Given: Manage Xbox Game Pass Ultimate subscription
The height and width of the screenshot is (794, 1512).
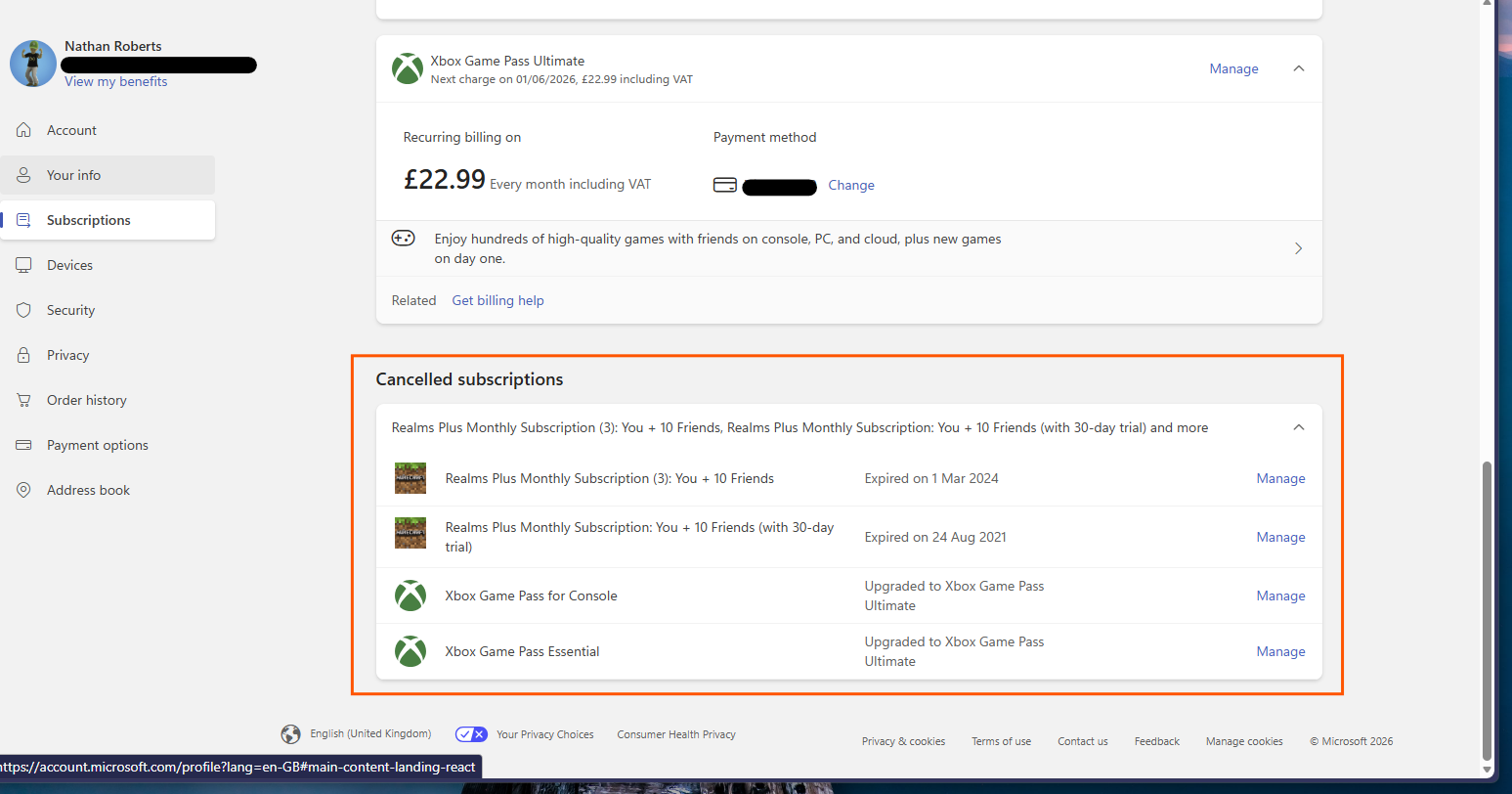Looking at the screenshot, I should [1233, 68].
